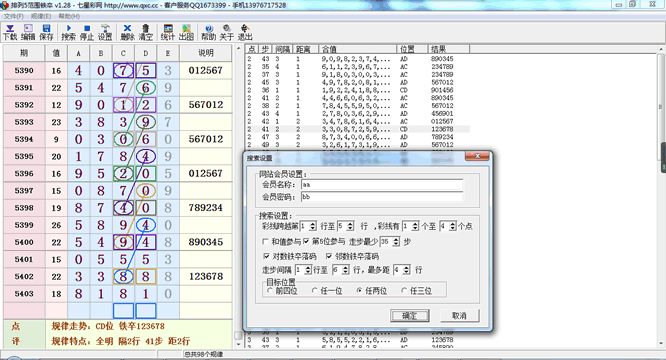Select period 5403 row
The width and height of the screenshot is (666, 360).
pyautogui.click(x=118, y=294)
